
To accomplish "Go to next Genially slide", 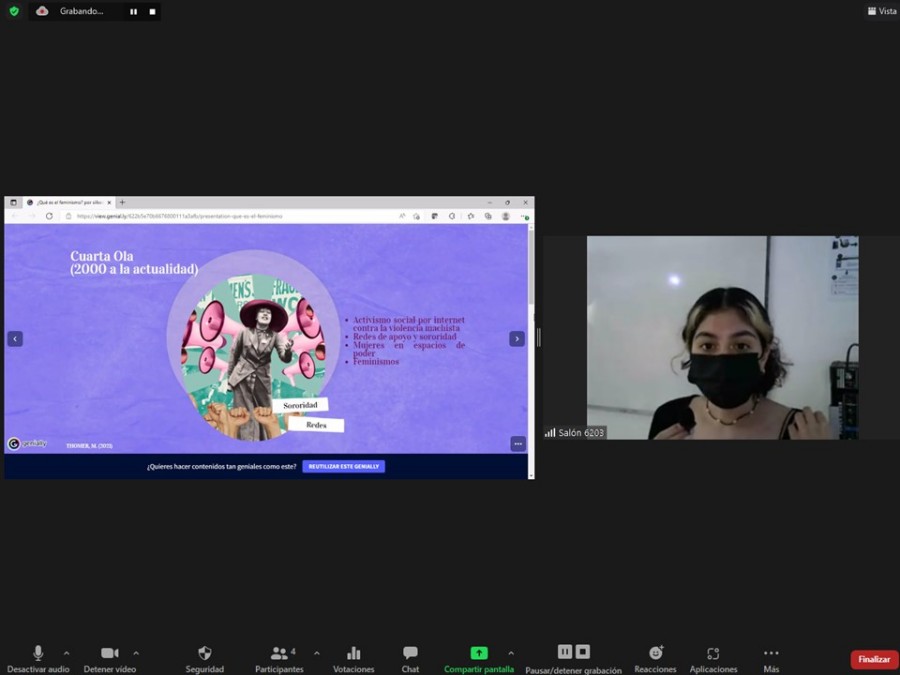I will (x=517, y=339).
